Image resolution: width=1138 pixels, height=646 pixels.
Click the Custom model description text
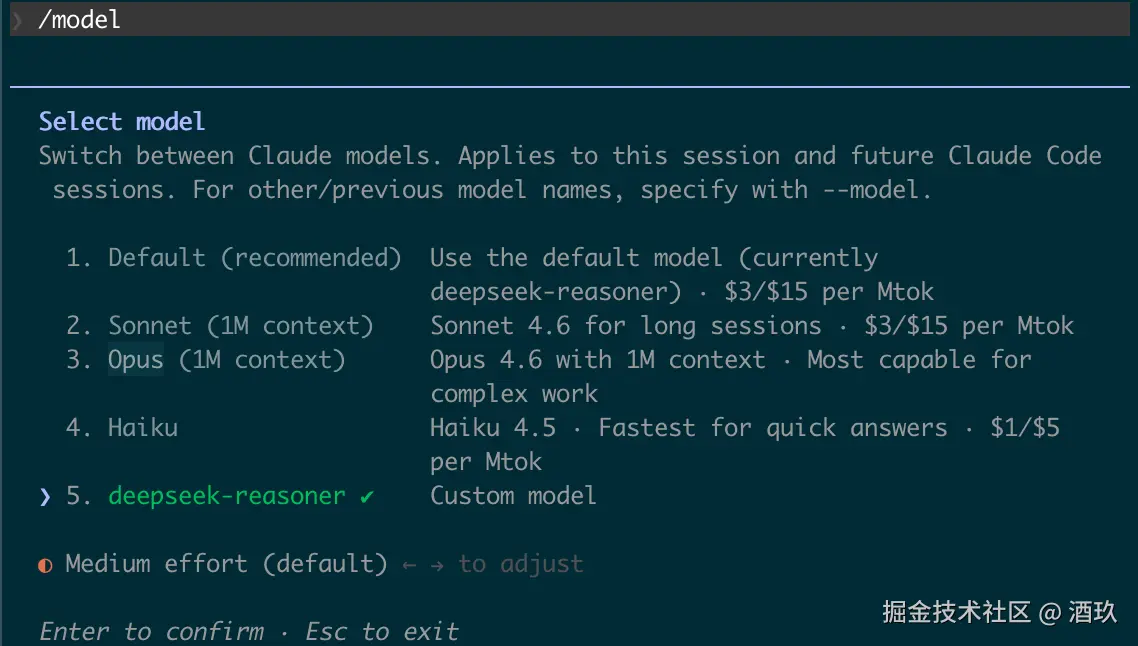click(513, 496)
